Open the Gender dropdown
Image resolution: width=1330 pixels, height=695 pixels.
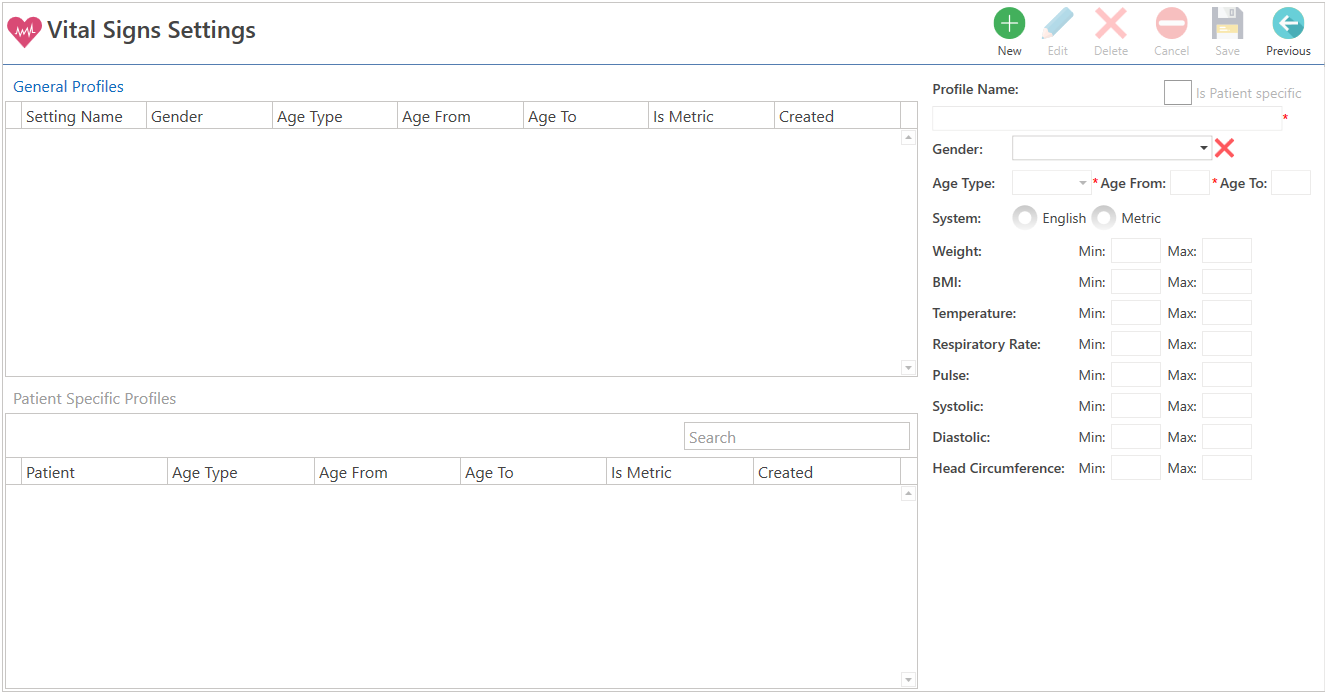pos(1112,148)
